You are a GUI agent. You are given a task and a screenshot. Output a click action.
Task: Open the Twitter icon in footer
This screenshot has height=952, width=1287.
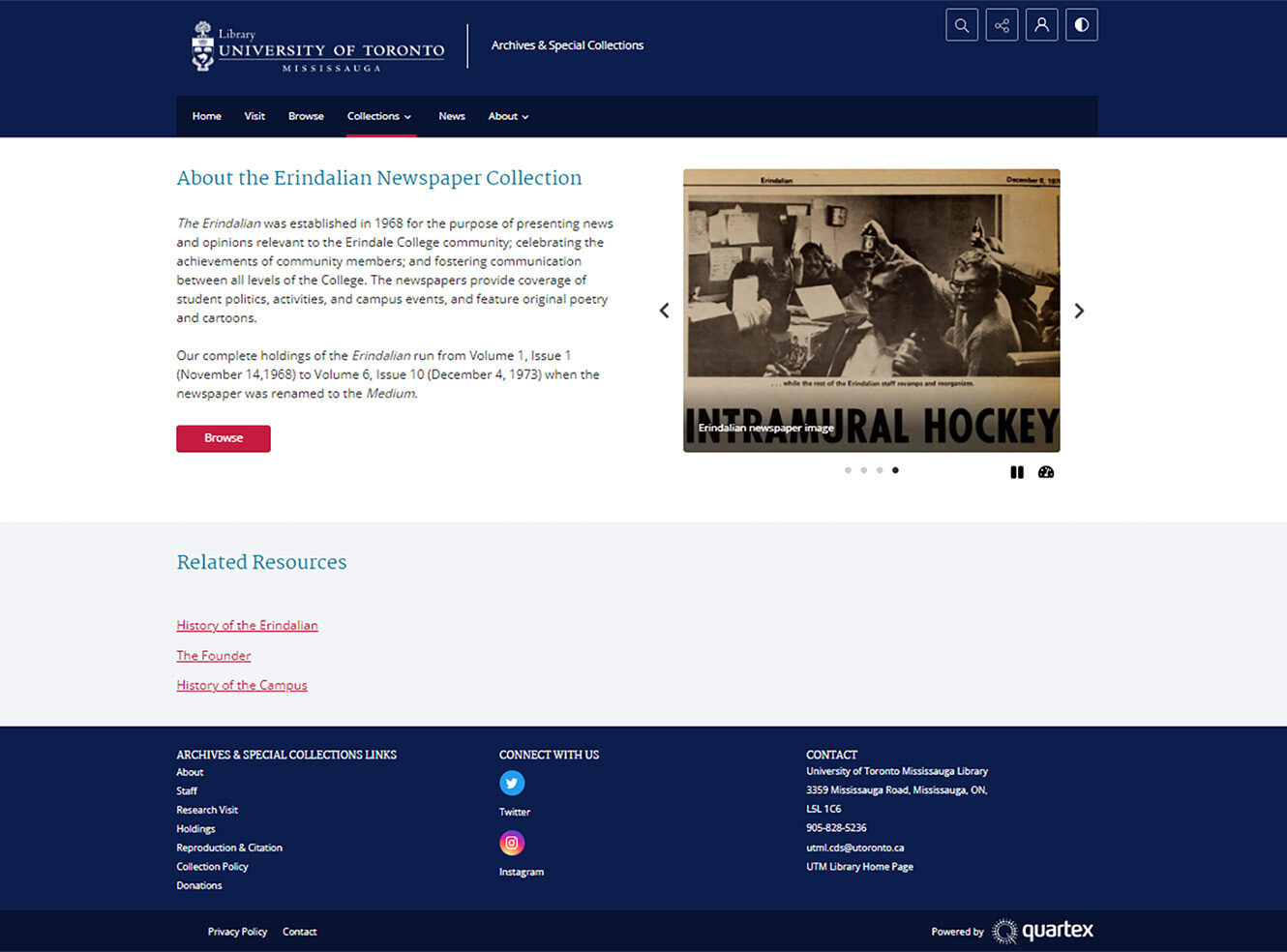[x=512, y=783]
